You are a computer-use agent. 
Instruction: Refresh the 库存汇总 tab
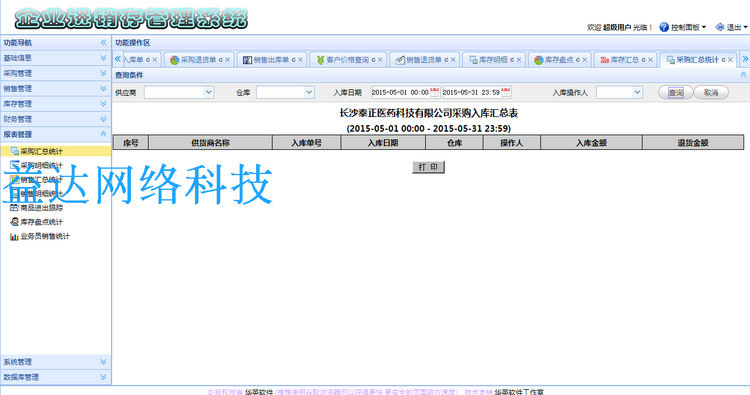click(x=643, y=60)
